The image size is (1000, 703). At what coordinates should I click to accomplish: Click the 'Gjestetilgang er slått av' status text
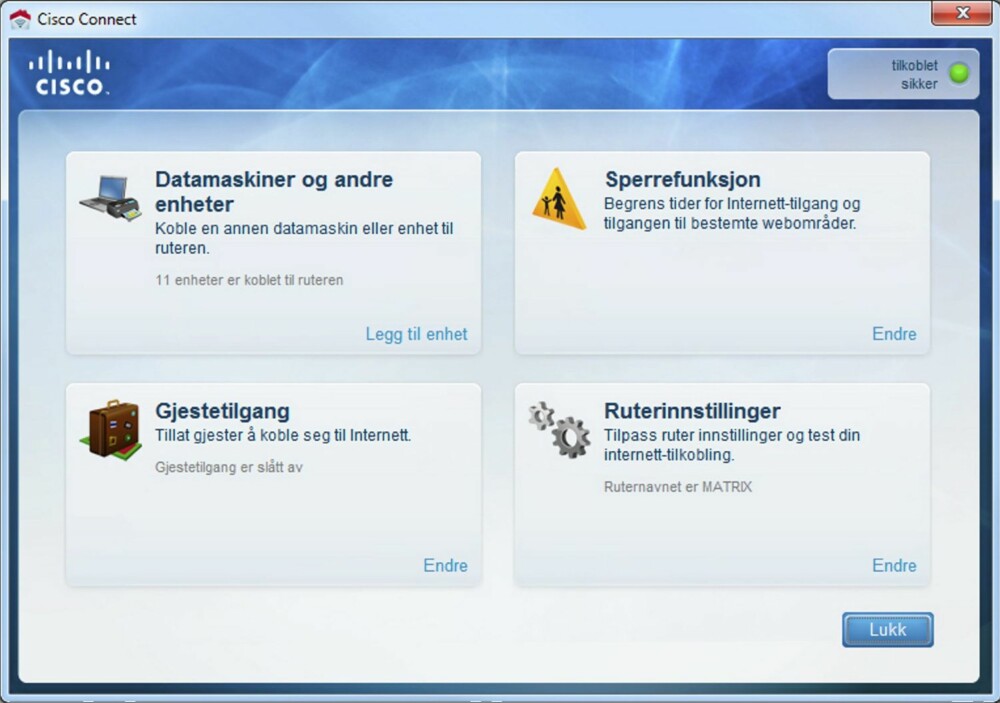pos(229,467)
